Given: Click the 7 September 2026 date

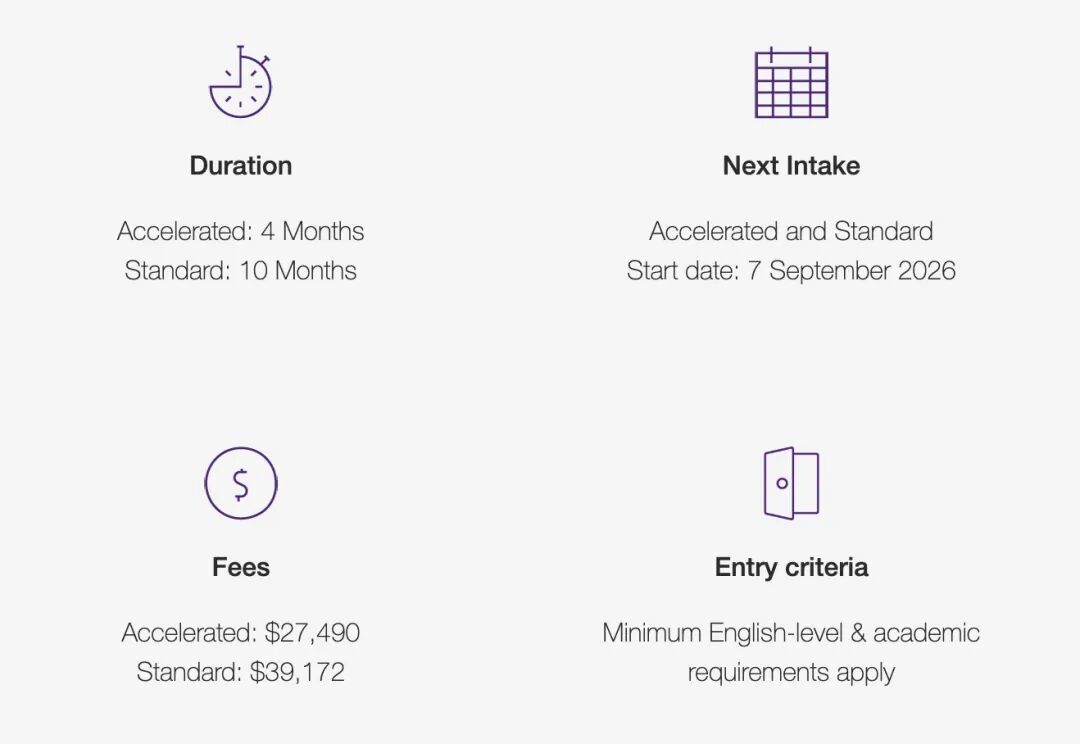Looking at the screenshot, I should [x=852, y=270].
